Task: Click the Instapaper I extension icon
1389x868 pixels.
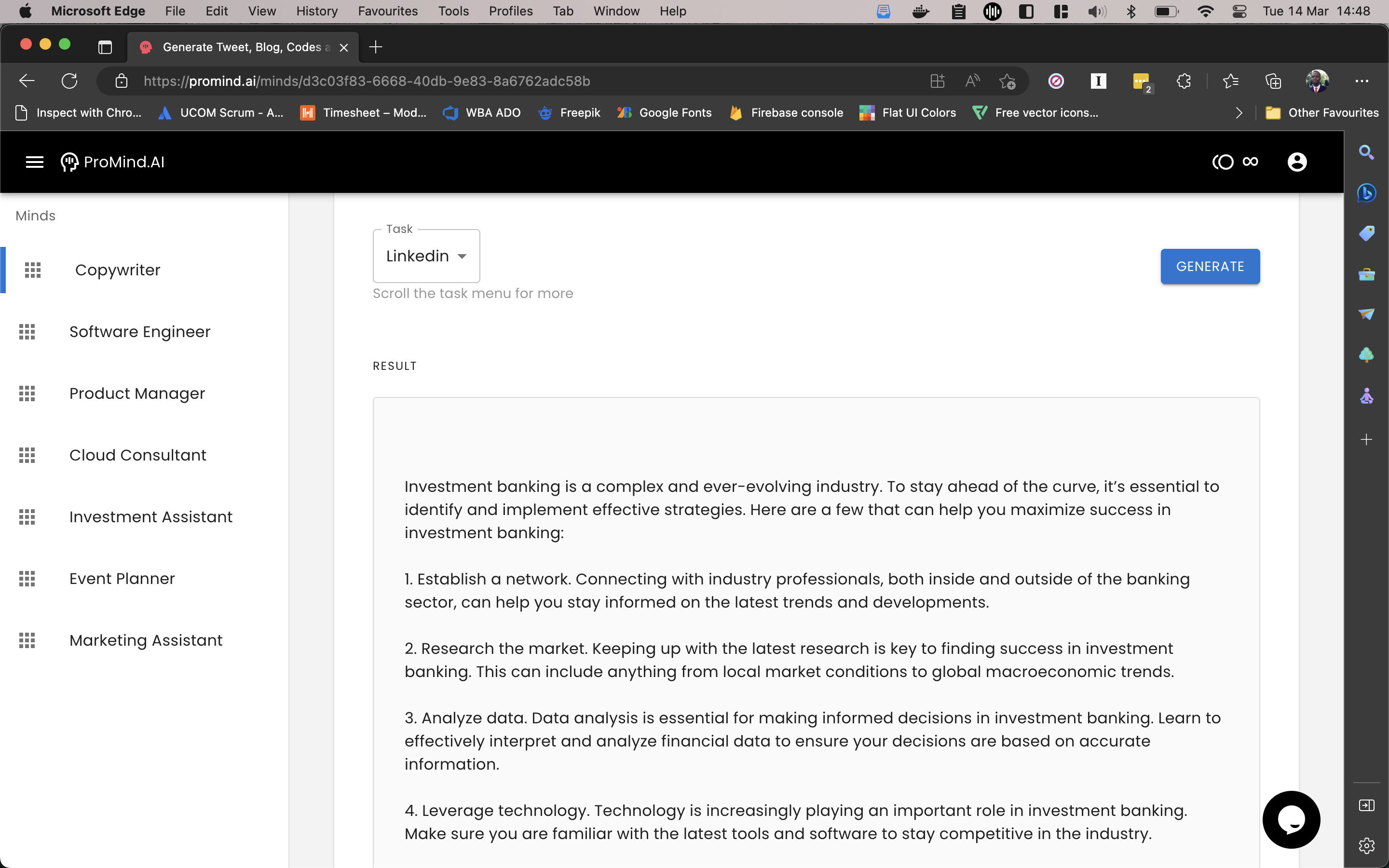Action: click(1098, 81)
